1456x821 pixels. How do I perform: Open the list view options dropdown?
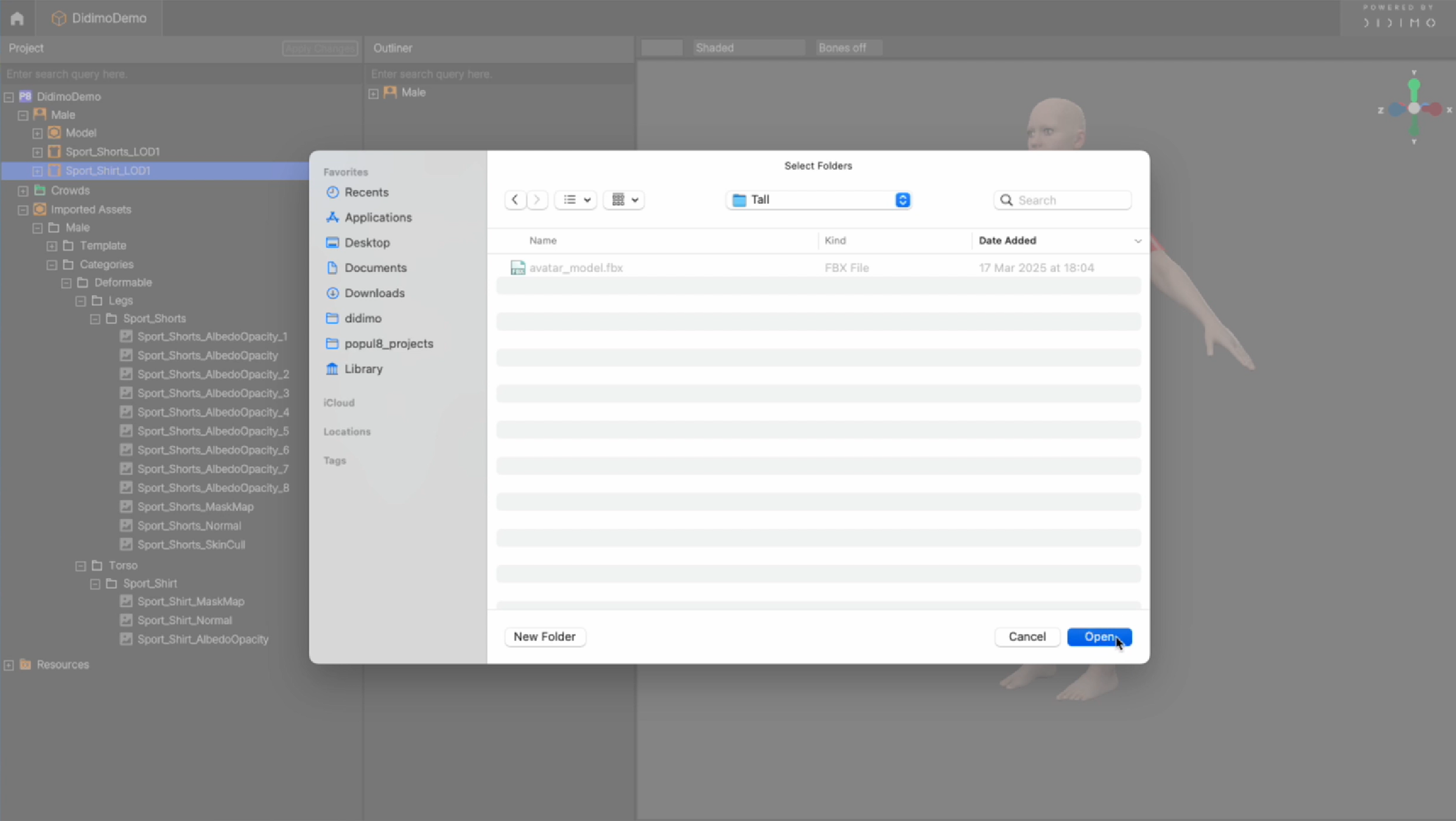576,200
